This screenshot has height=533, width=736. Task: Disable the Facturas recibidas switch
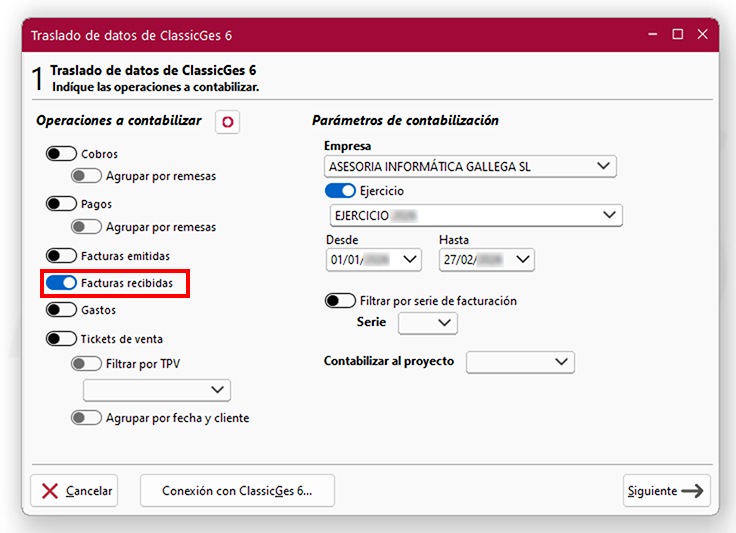pos(61,283)
